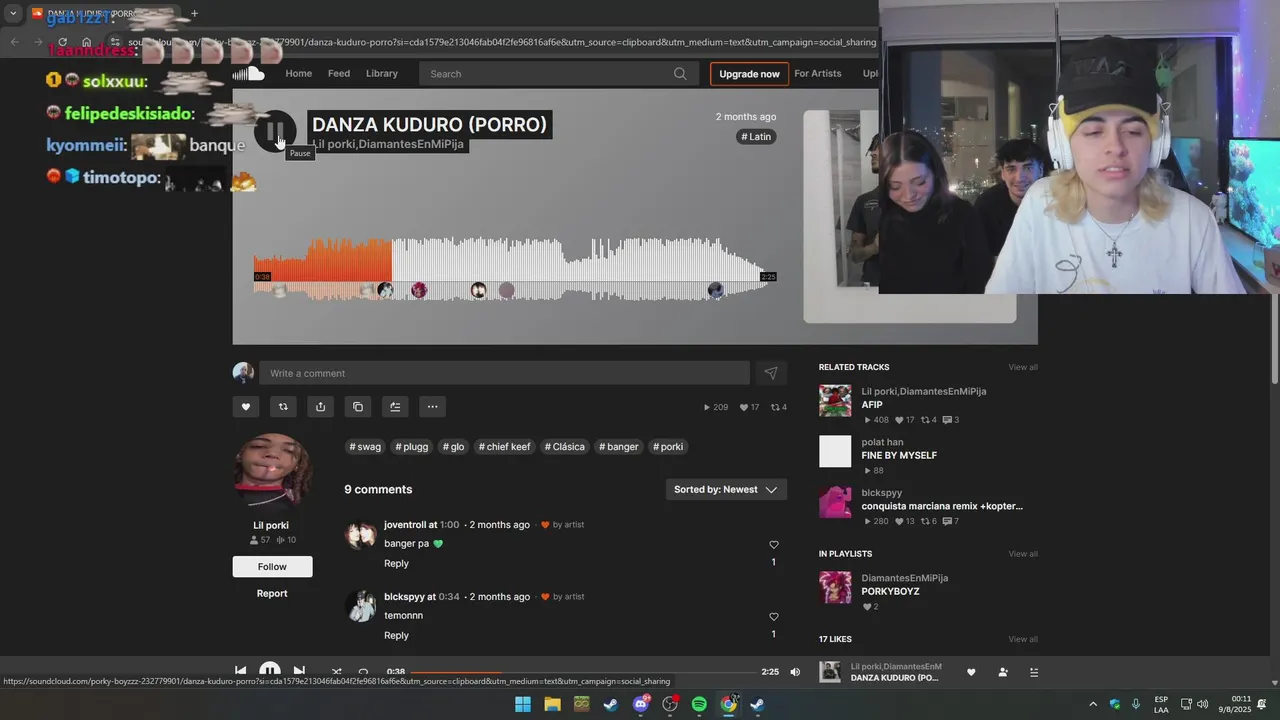Click the Write a comment field
Image resolution: width=1280 pixels, height=720 pixels.
504,373
